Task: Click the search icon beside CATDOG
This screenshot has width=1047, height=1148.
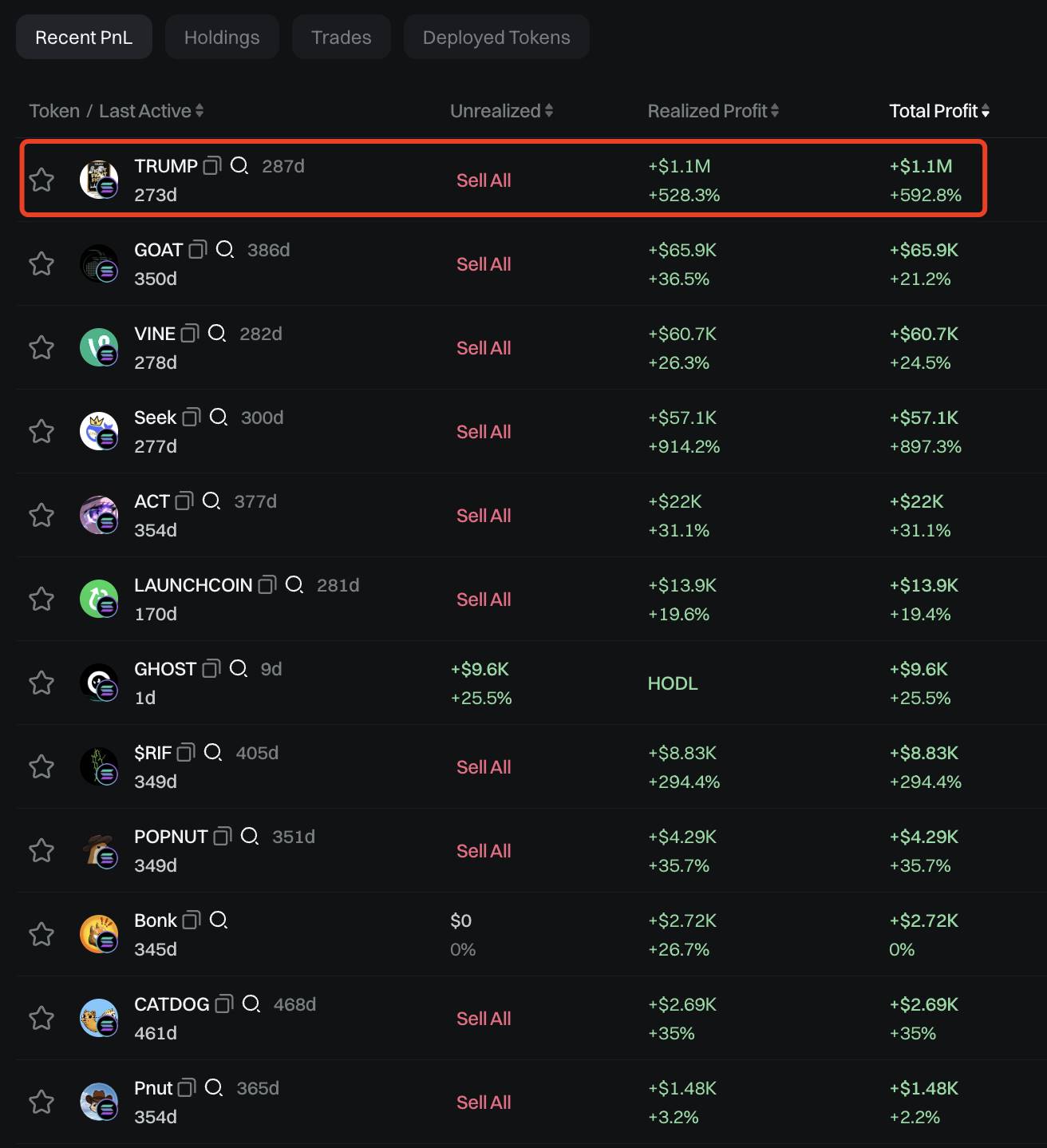Action: click(x=251, y=1004)
